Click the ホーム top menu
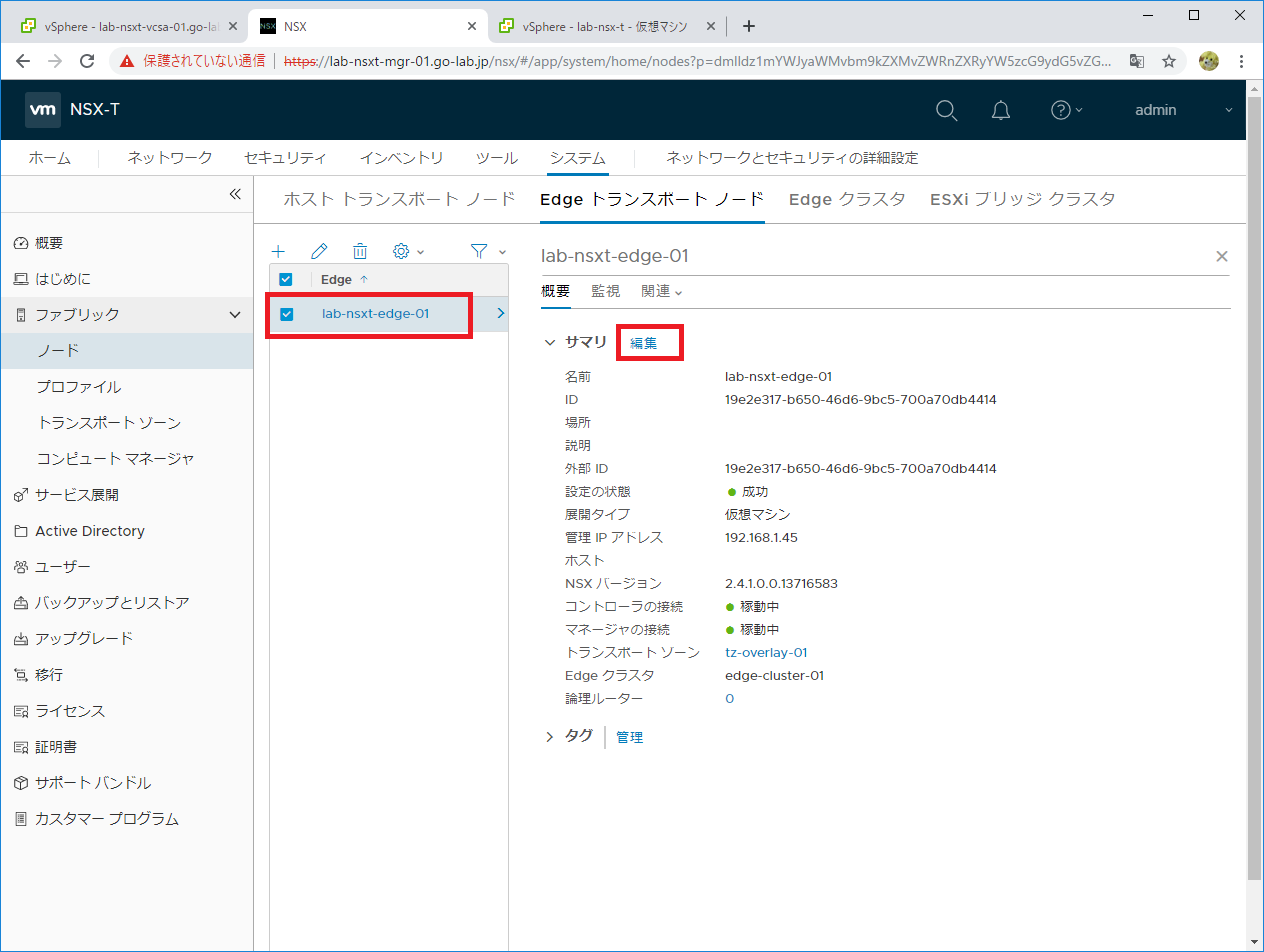 49,158
